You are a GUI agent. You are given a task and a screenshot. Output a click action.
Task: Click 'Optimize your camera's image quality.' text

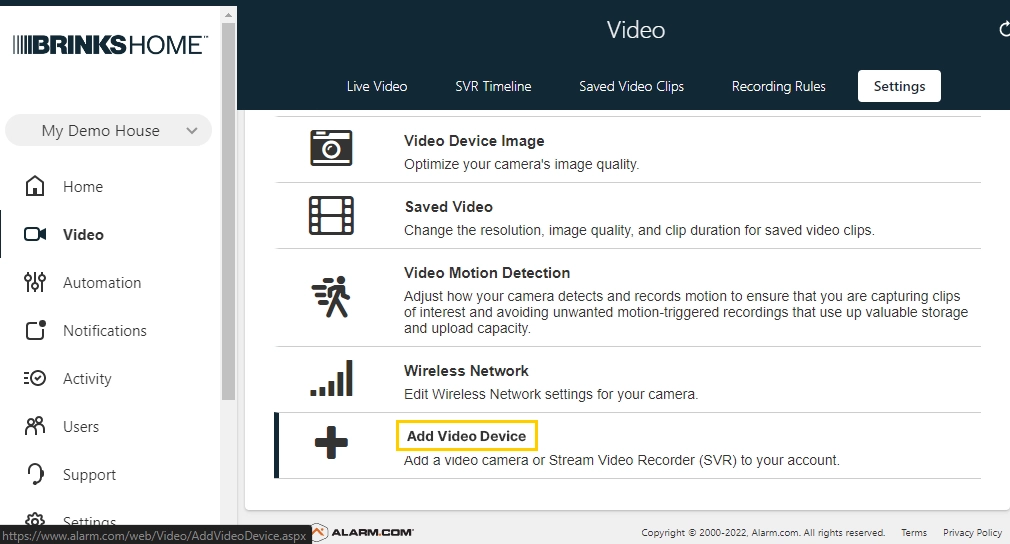pyautogui.click(x=521, y=164)
